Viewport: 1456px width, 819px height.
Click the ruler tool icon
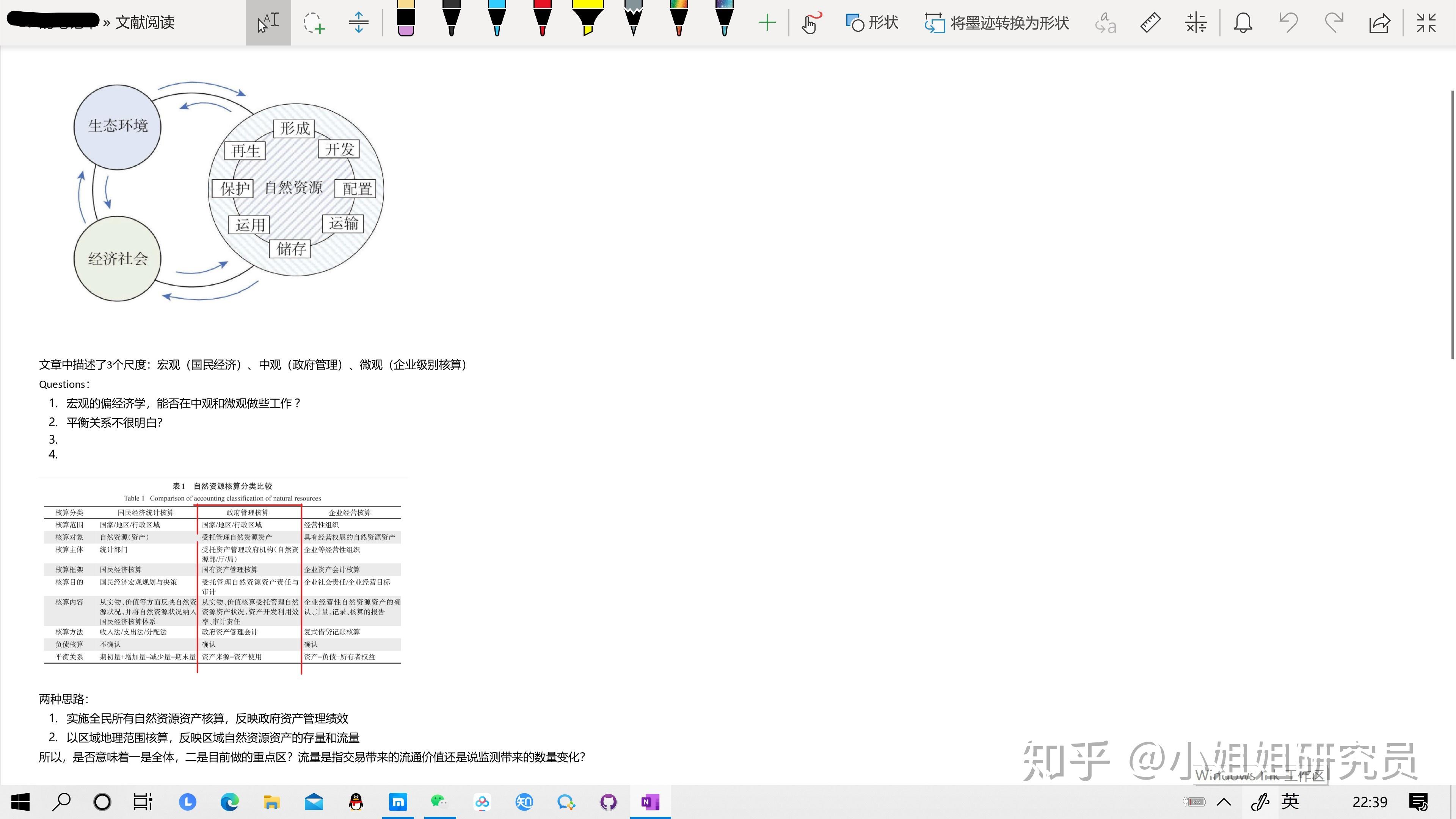[x=1150, y=23]
